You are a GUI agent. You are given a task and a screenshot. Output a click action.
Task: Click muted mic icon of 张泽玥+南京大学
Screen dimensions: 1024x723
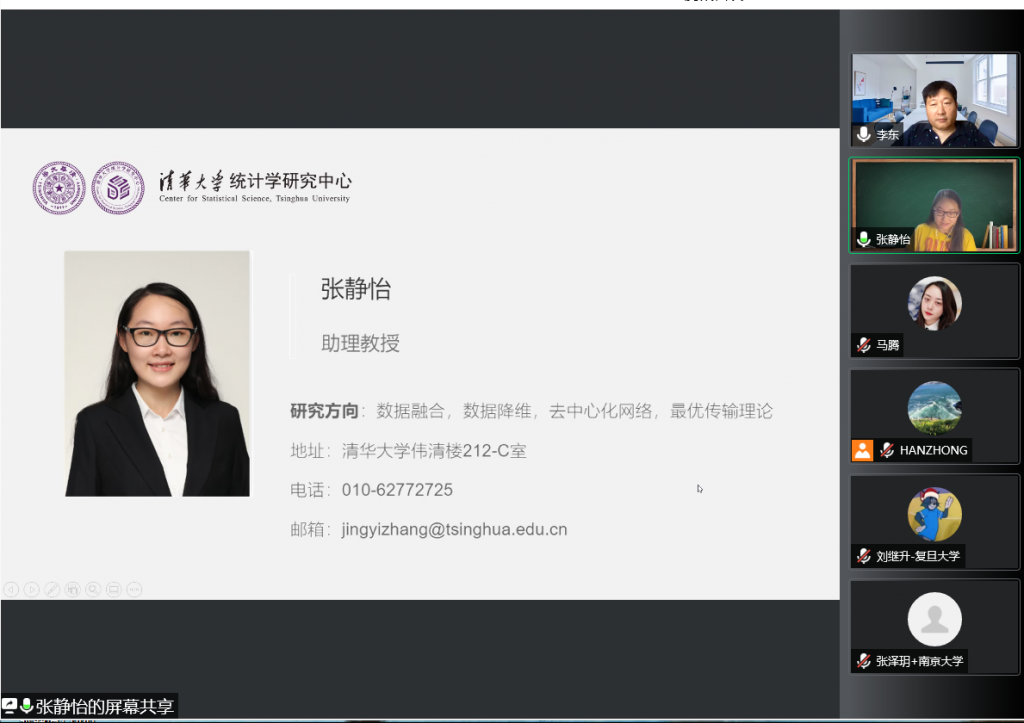(x=864, y=661)
